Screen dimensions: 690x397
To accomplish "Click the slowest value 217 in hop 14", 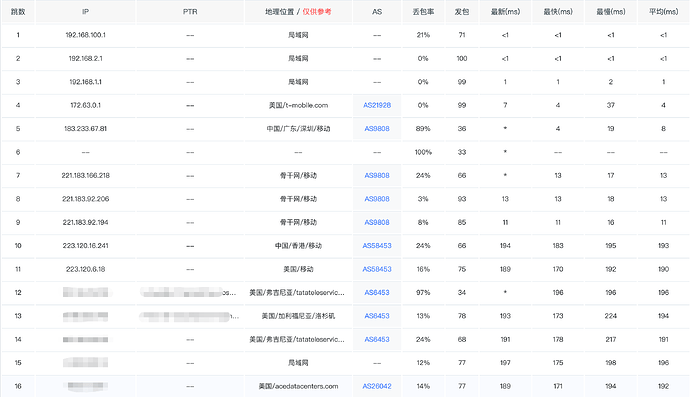I will click(611, 339).
